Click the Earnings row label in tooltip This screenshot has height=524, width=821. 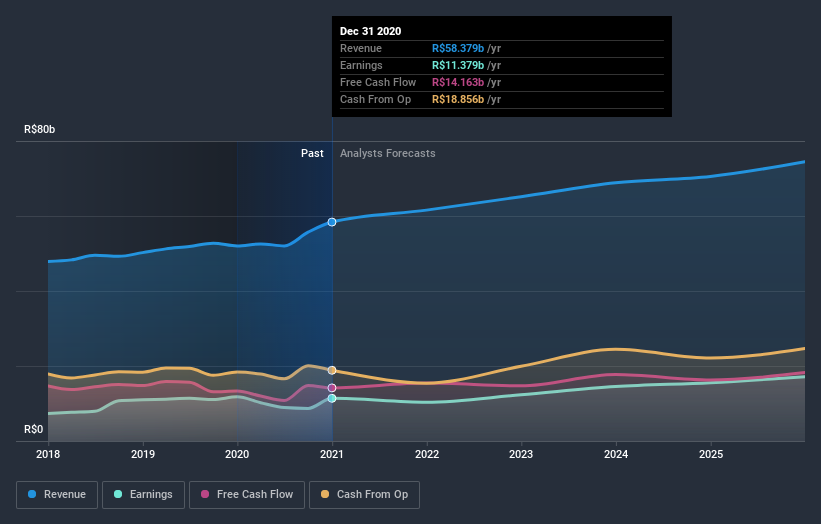coord(361,65)
